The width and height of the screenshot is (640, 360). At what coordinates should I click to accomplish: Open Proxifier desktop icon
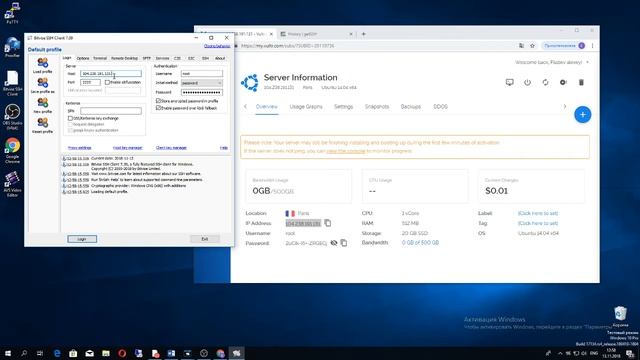(x=12, y=47)
